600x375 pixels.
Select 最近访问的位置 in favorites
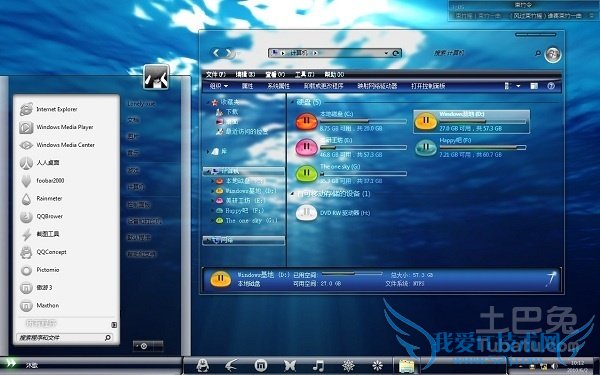point(246,131)
